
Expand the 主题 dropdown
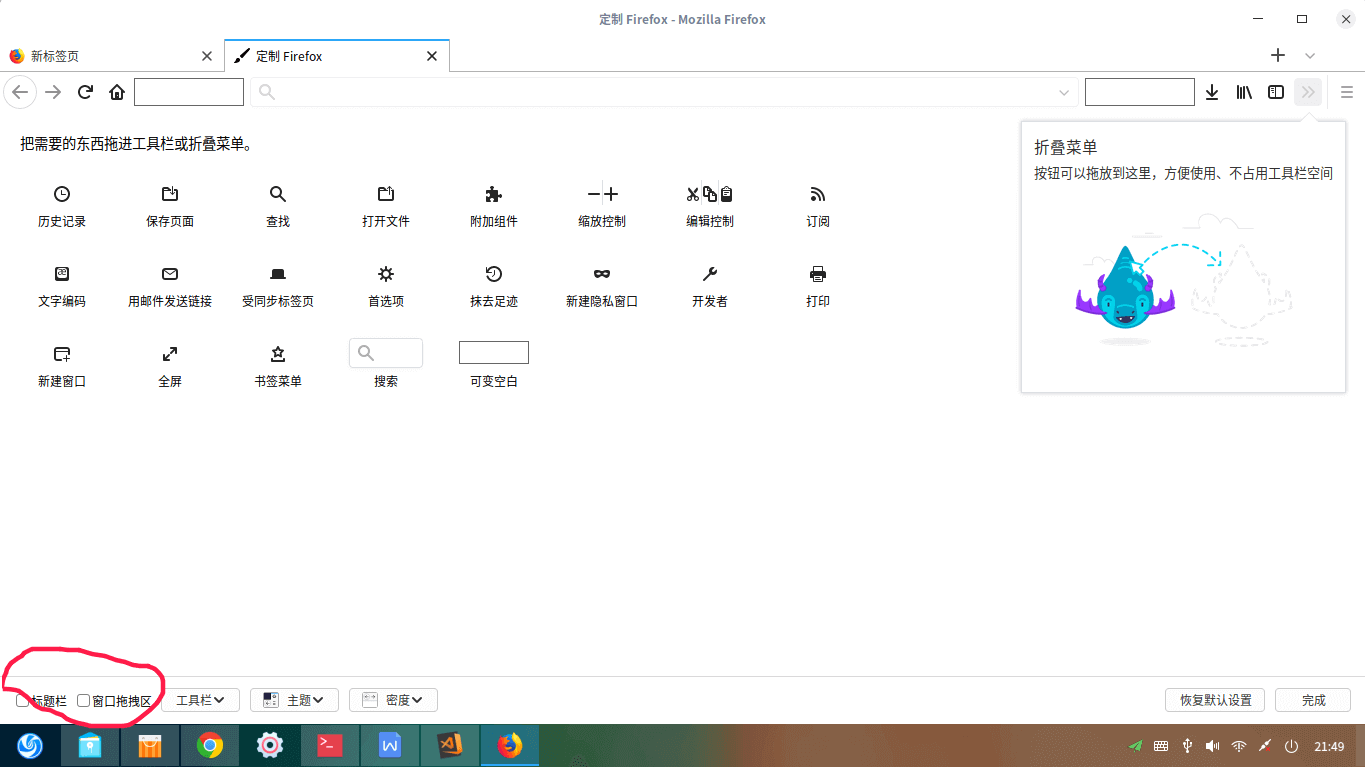[x=294, y=700]
